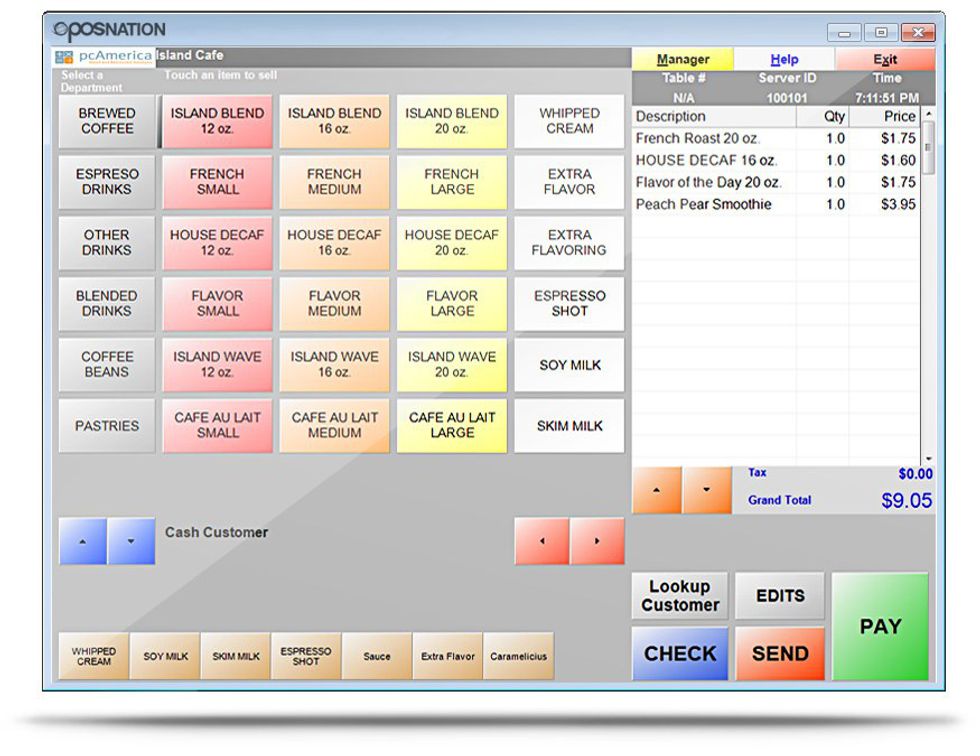This screenshot has width=980, height=756.
Task: Tap the Caramelicius modifier in bottom bar
Action: coord(518,657)
